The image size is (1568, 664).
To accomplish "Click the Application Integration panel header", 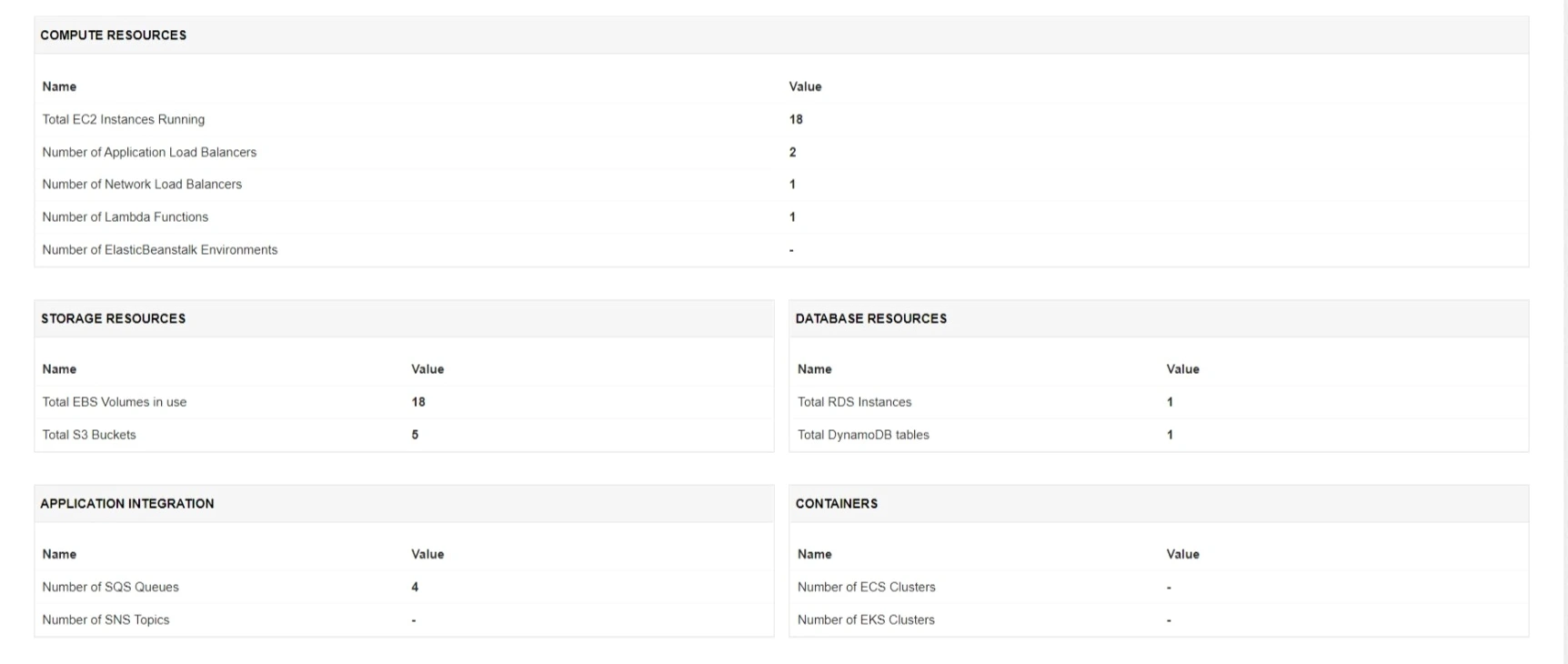I will tap(127, 504).
